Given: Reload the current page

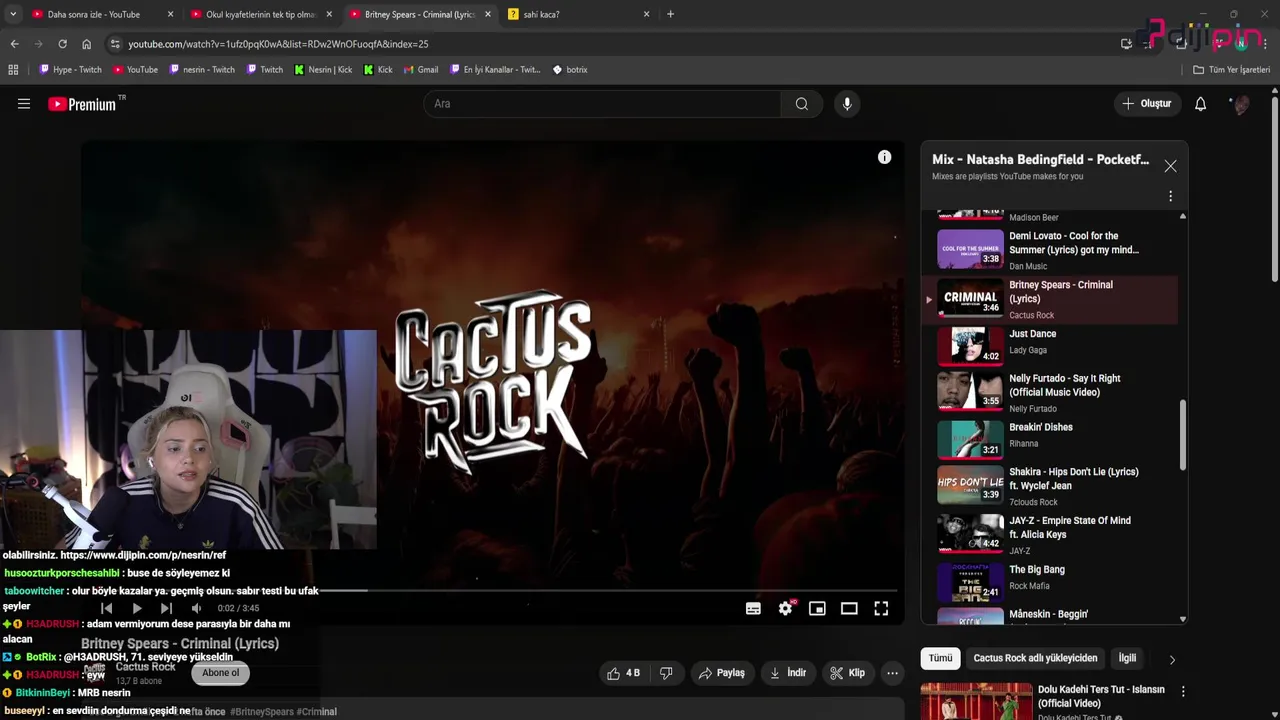Looking at the screenshot, I should [x=62, y=44].
